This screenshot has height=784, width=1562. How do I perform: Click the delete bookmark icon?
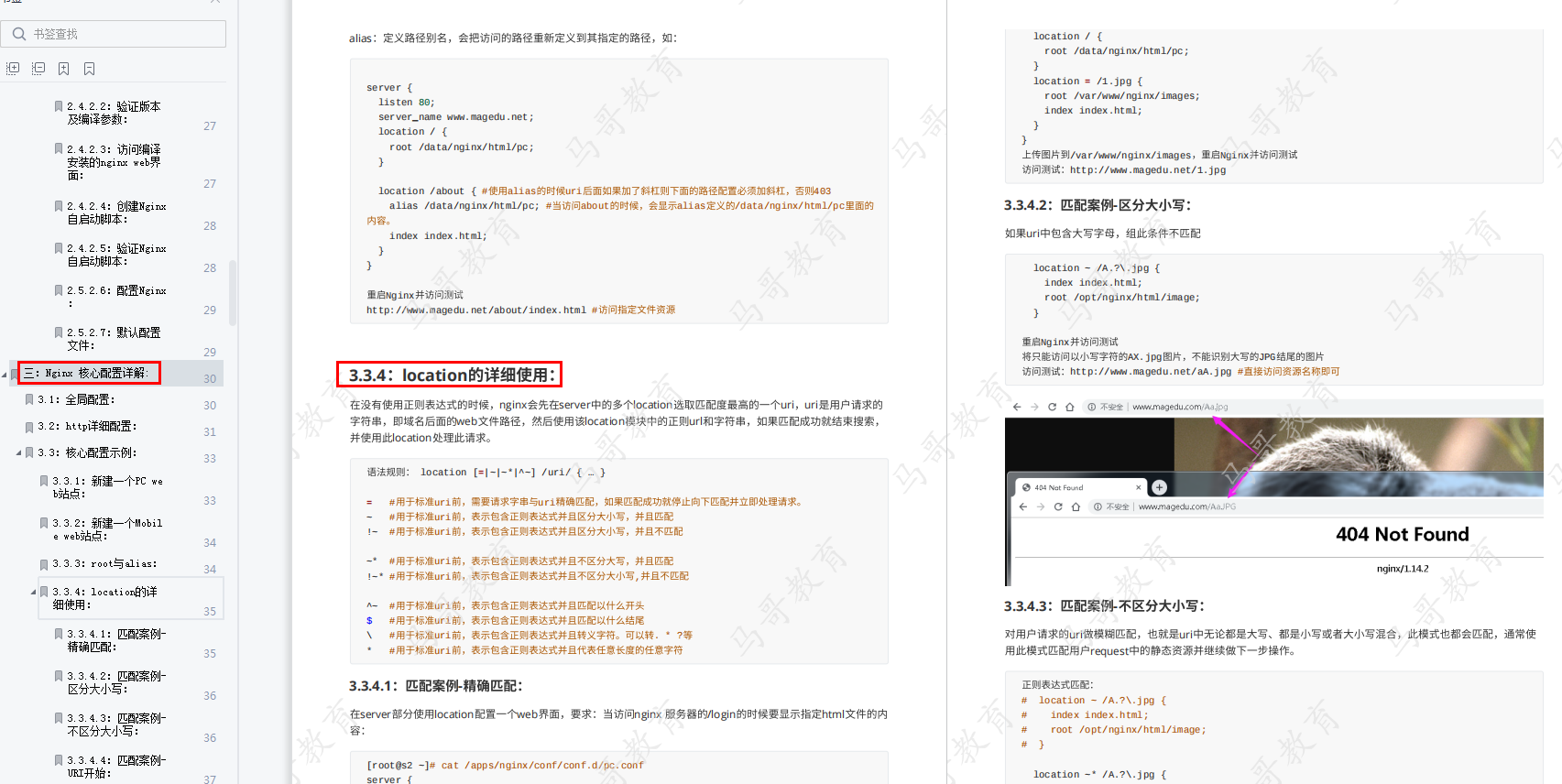[89, 69]
